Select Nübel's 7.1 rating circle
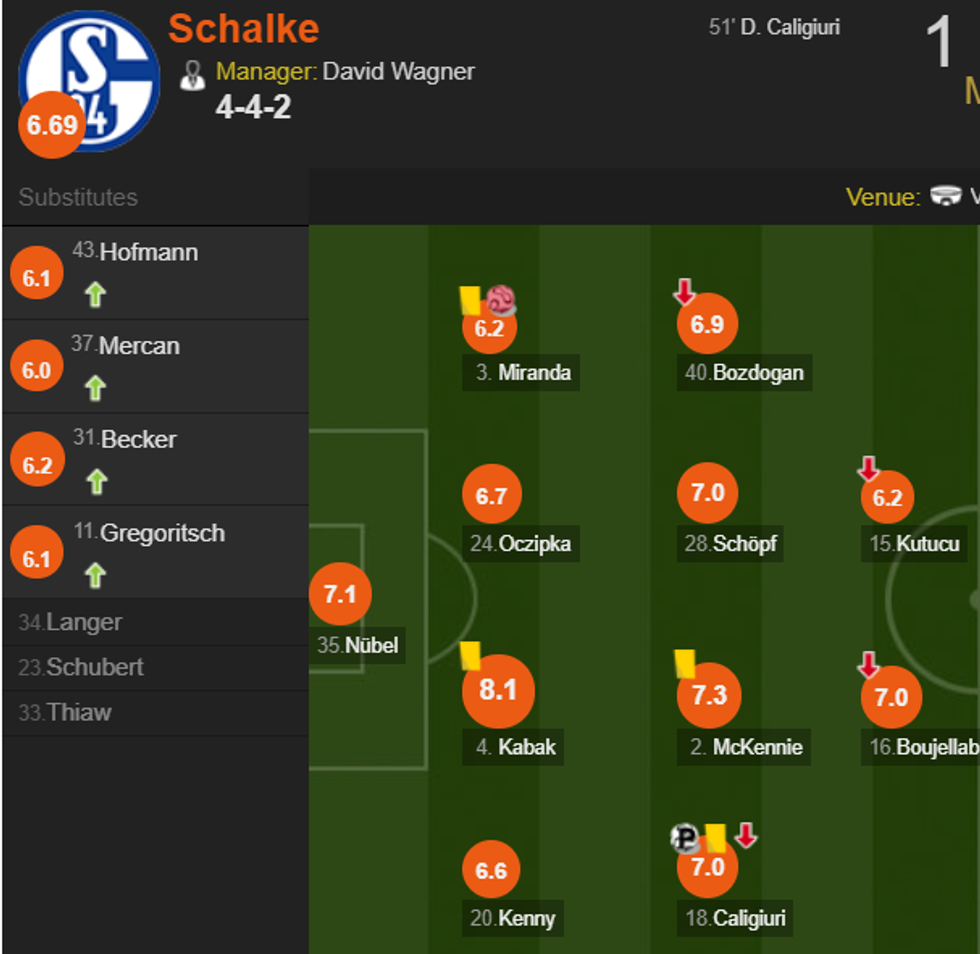Viewport: 980px width, 954px height. click(x=340, y=595)
